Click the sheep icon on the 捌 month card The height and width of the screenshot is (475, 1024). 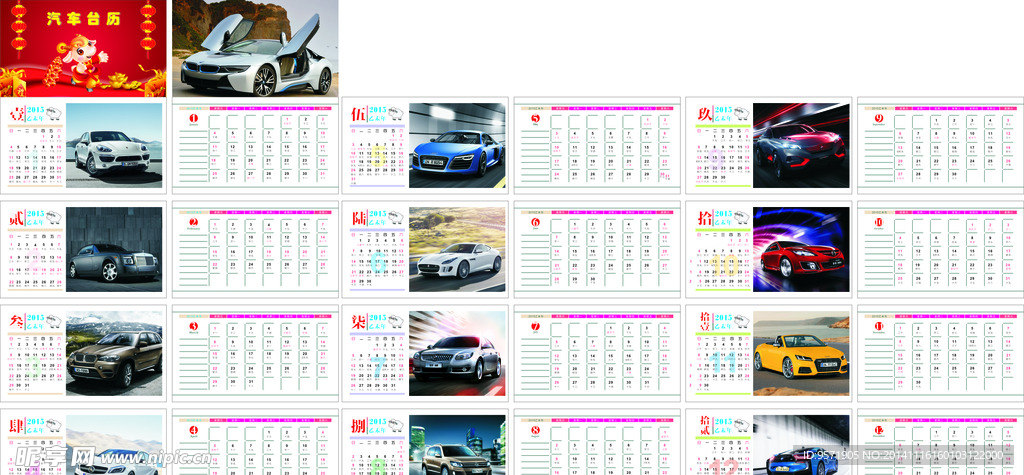click(x=397, y=425)
